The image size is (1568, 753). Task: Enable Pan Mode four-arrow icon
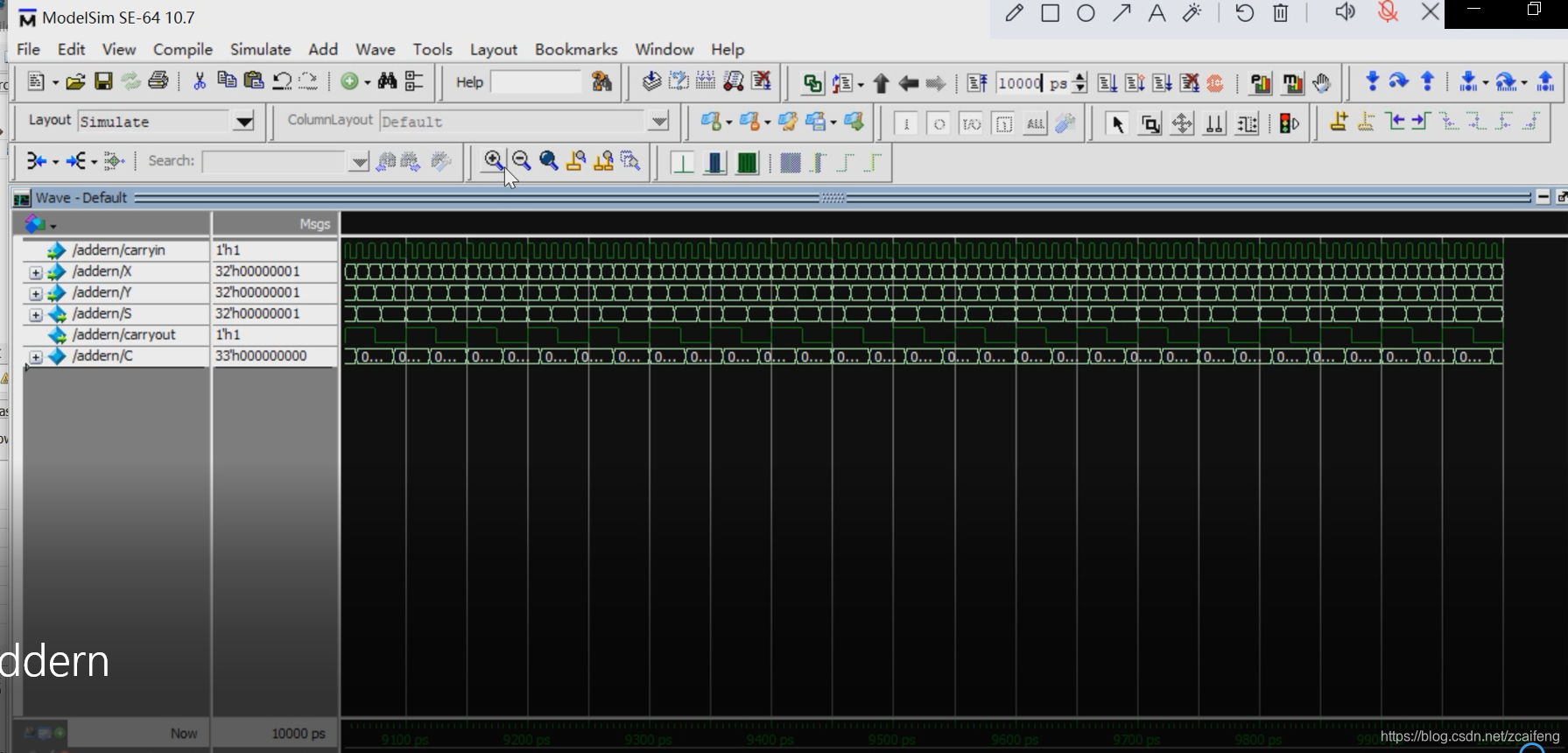(1182, 123)
